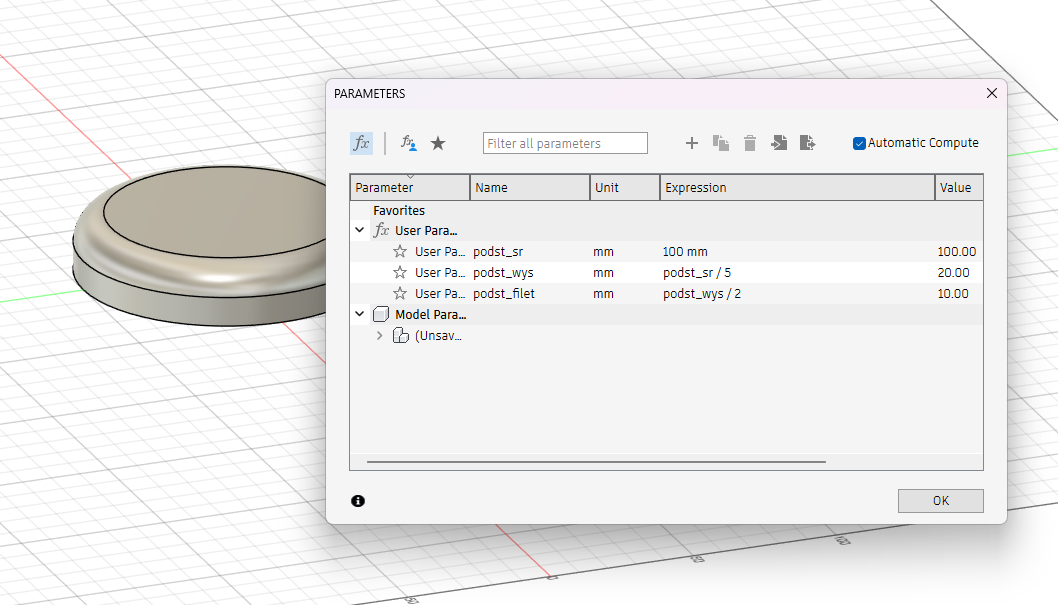Click the export parameters icon
Image resolution: width=1058 pixels, height=605 pixels.
point(808,143)
